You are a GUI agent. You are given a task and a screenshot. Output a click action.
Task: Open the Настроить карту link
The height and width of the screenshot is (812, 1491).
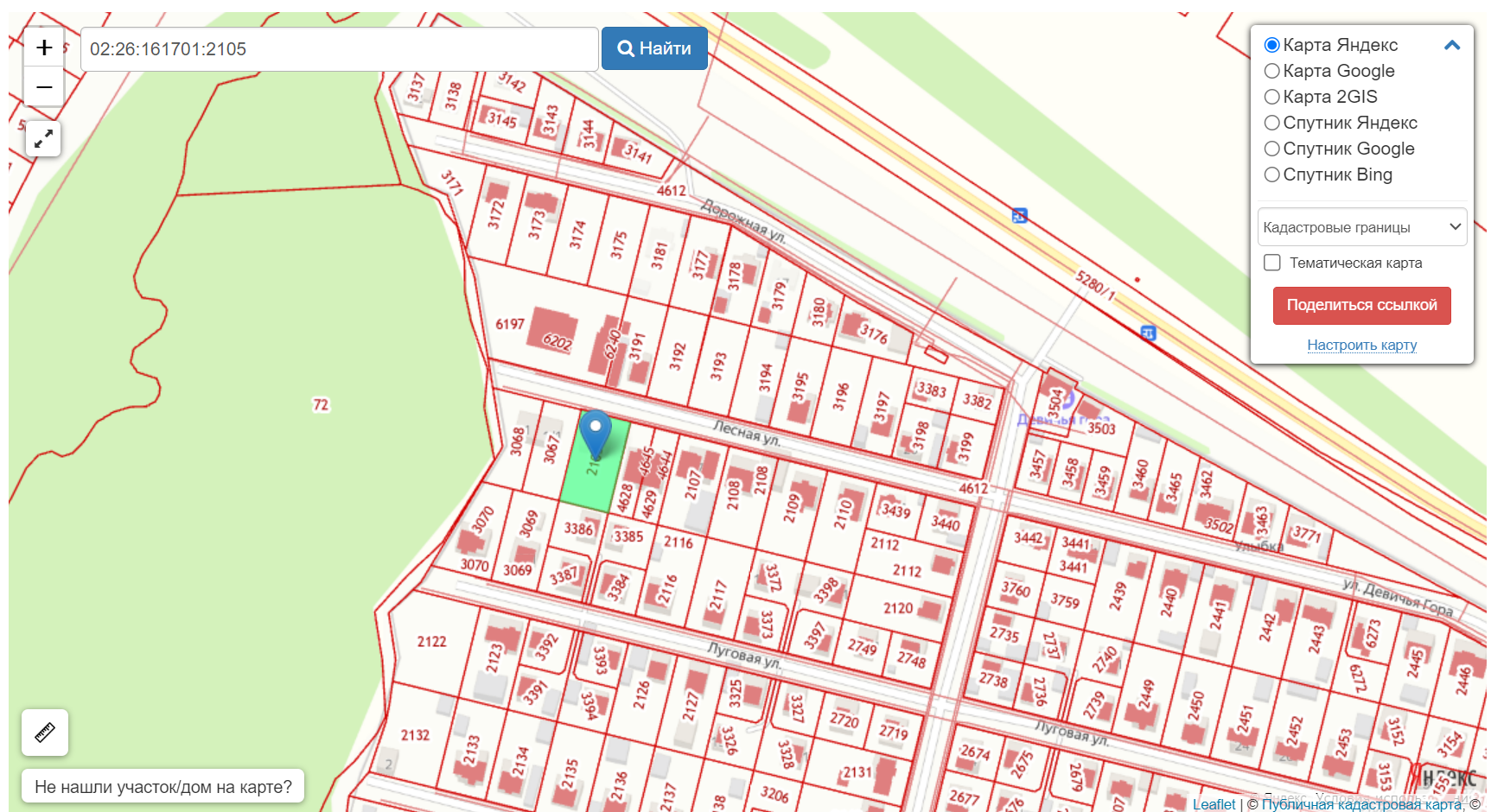[x=1362, y=345]
